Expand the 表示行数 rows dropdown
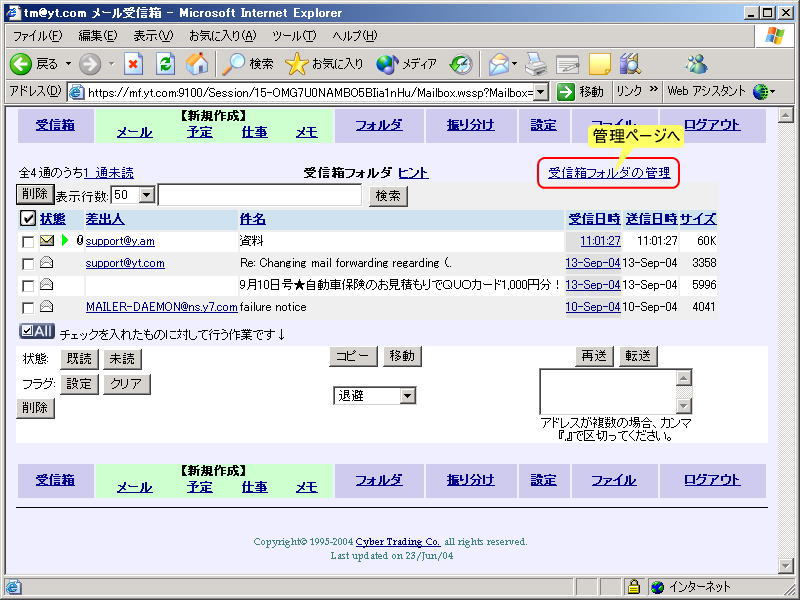The image size is (800, 600). coord(147,195)
